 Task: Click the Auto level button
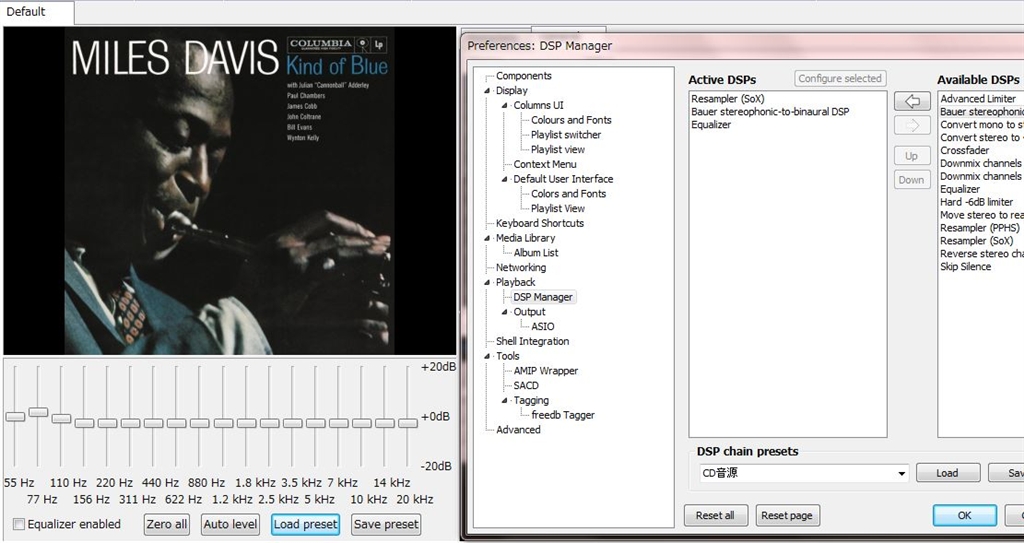[231, 524]
